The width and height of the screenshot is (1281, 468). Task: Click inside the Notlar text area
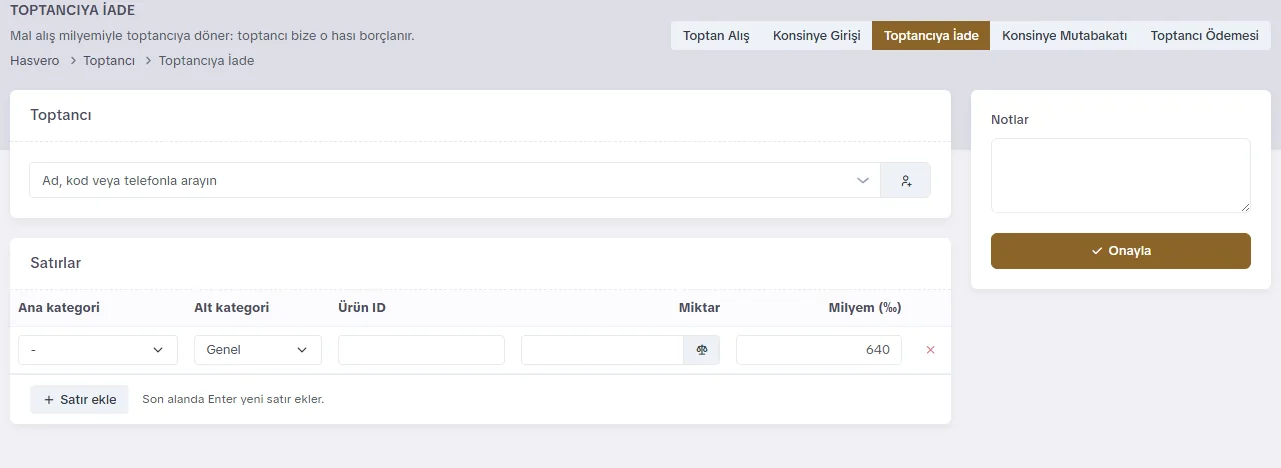click(x=1120, y=175)
